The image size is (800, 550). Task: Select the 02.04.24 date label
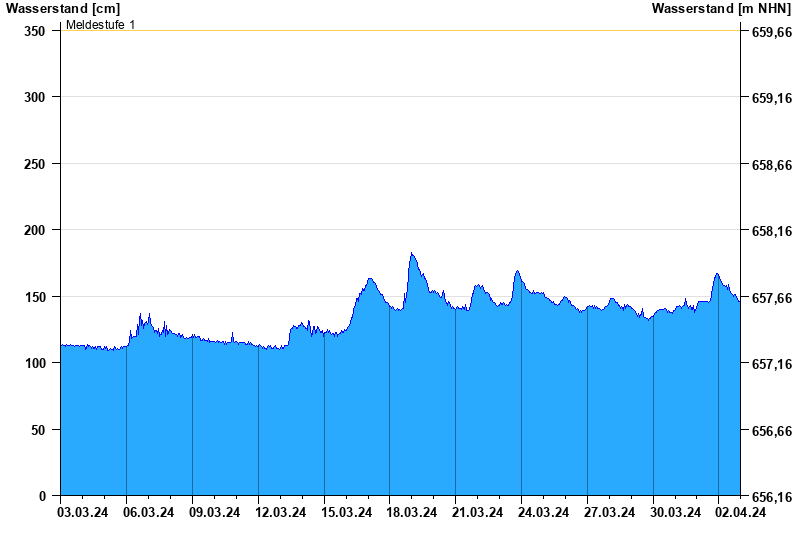tap(741, 513)
